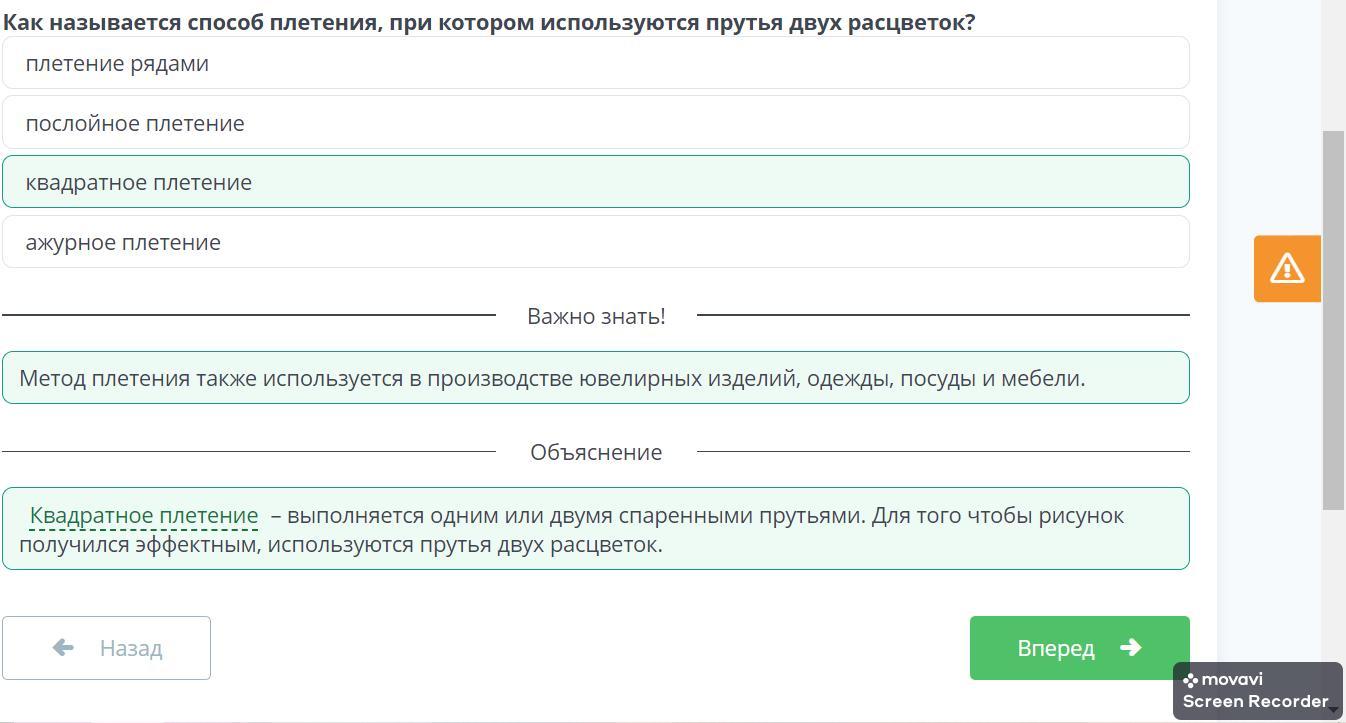Click the "Объяснение" section heading
This screenshot has width=1346, height=723.
pos(596,452)
